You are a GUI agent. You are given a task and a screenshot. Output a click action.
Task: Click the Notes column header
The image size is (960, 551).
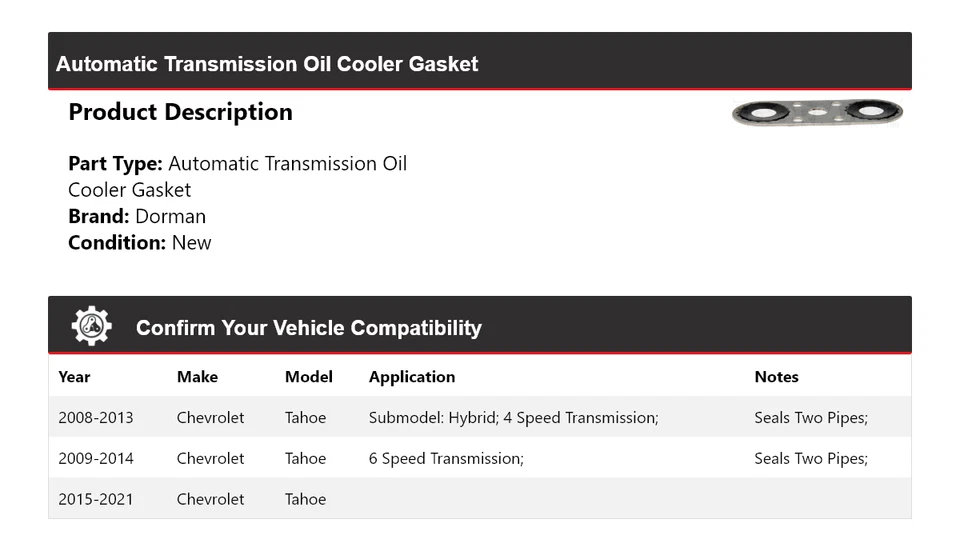coord(776,377)
